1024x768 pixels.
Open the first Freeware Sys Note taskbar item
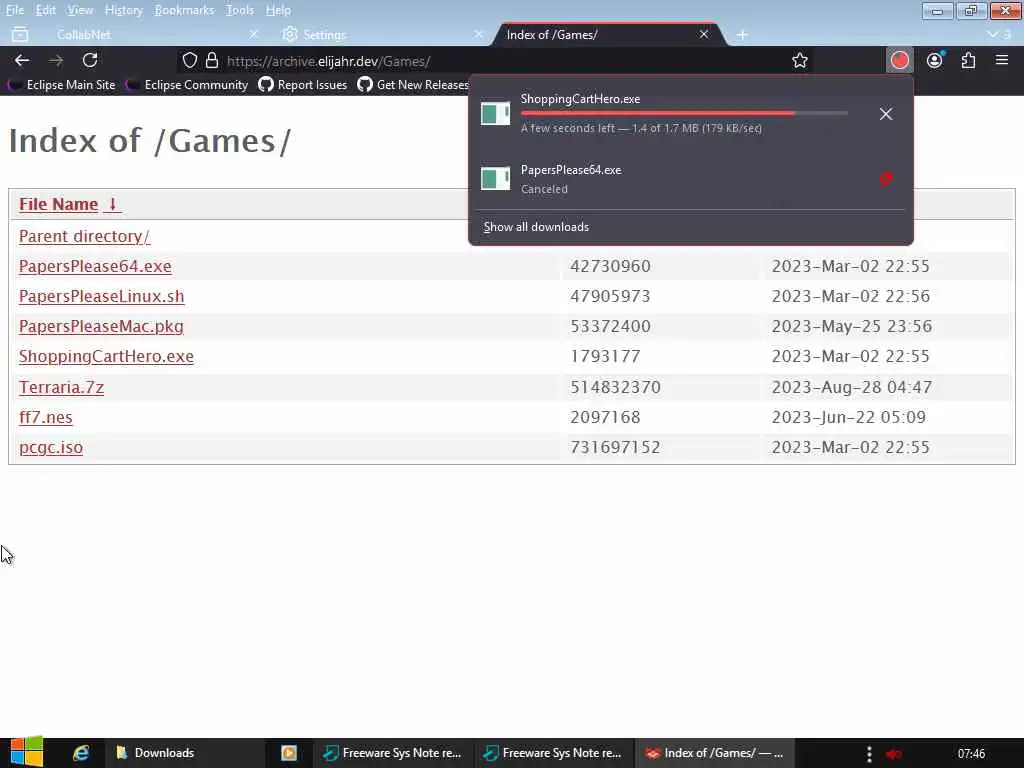[x=392, y=753]
